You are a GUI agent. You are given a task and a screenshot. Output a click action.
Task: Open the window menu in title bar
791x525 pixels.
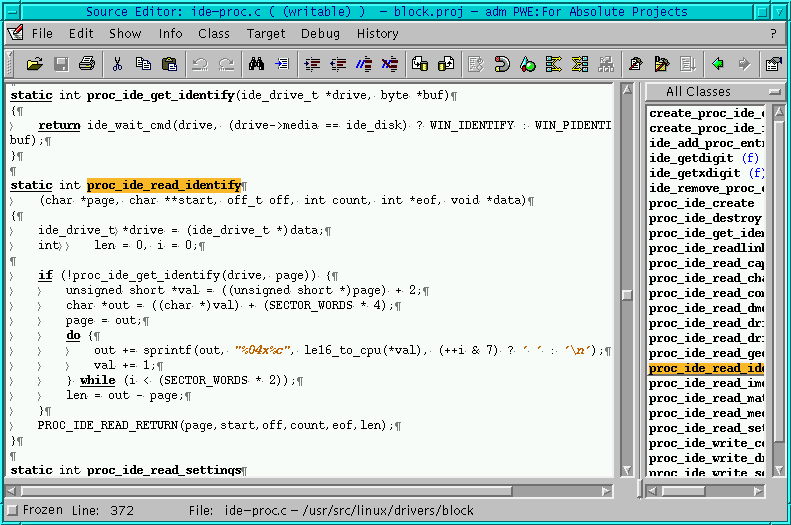(x=12, y=12)
